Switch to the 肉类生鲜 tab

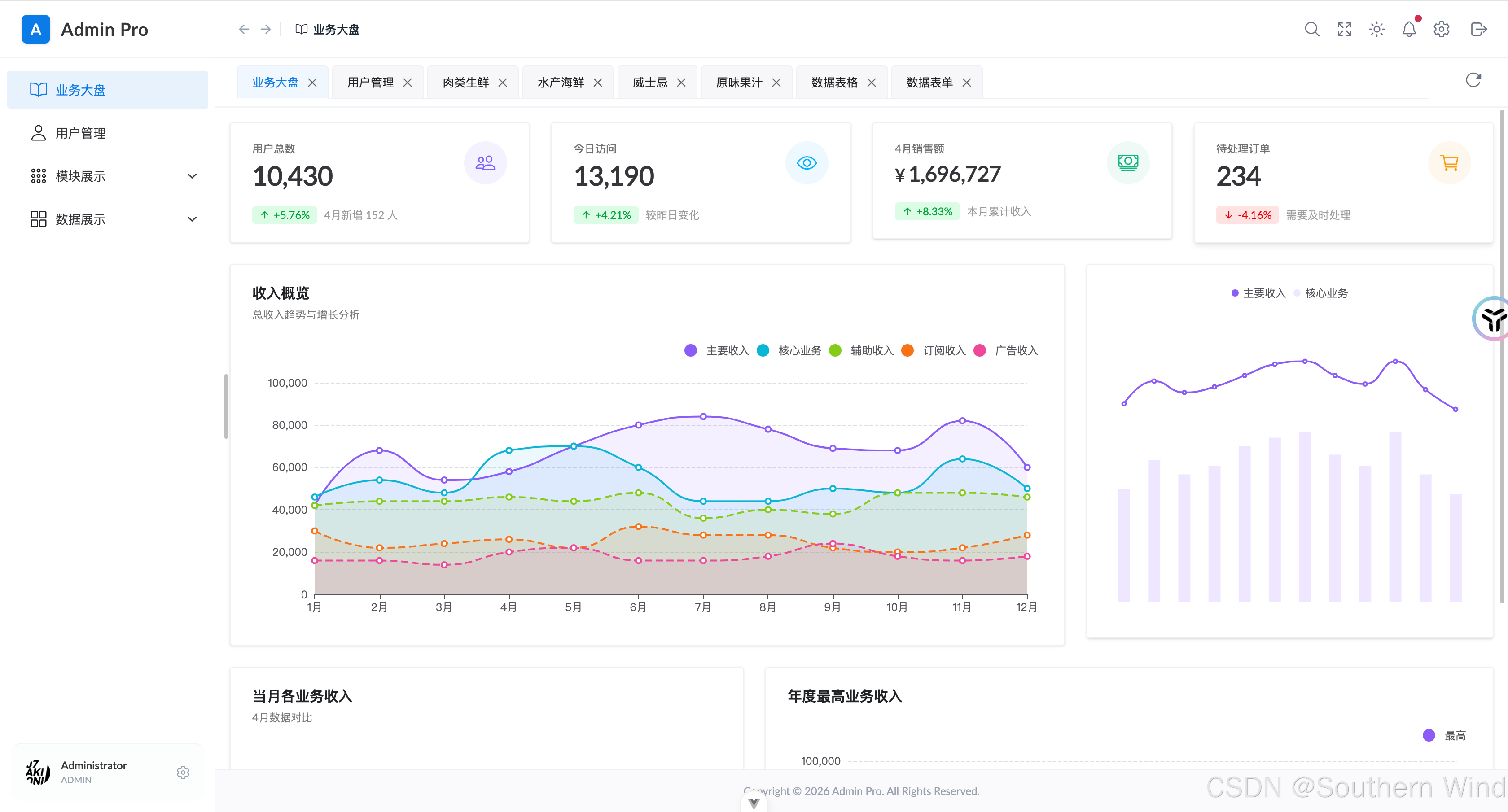coord(465,83)
